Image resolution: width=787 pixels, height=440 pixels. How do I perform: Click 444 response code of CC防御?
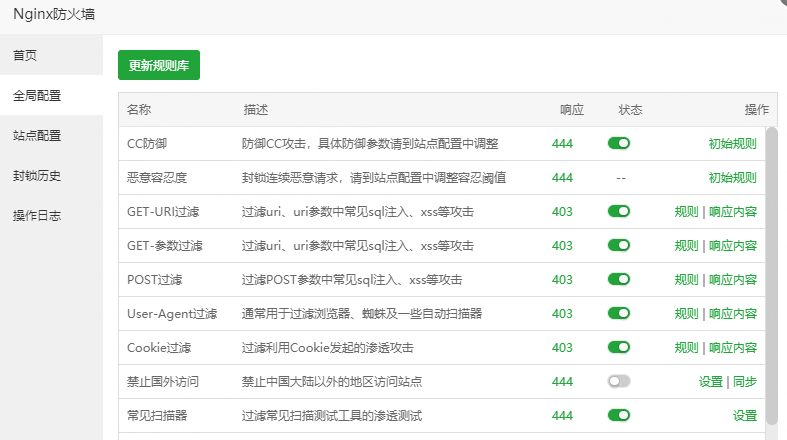click(x=562, y=144)
